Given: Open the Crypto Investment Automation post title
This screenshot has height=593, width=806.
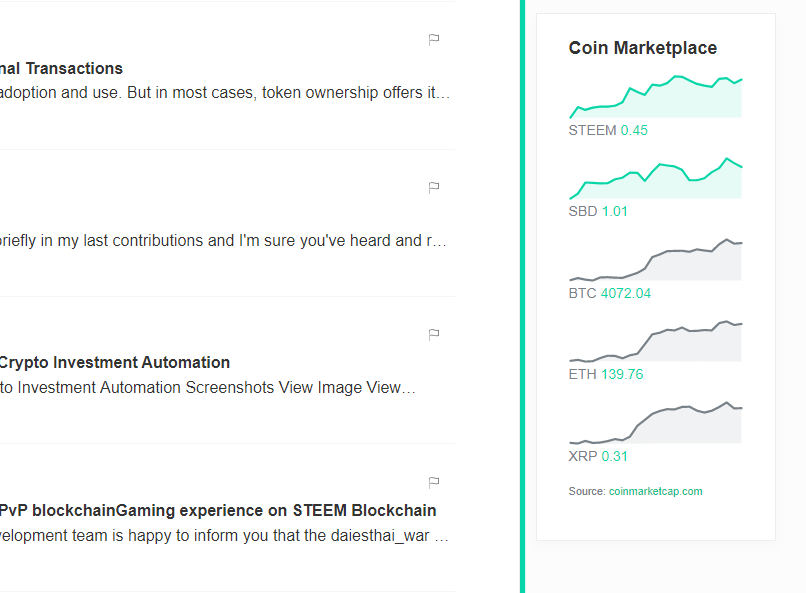Looking at the screenshot, I should click(x=114, y=362).
